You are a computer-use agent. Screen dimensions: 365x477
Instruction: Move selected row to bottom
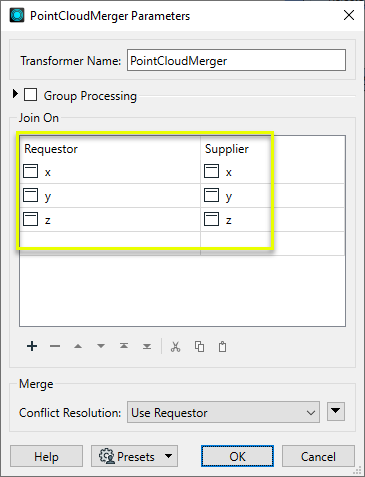tap(147, 346)
